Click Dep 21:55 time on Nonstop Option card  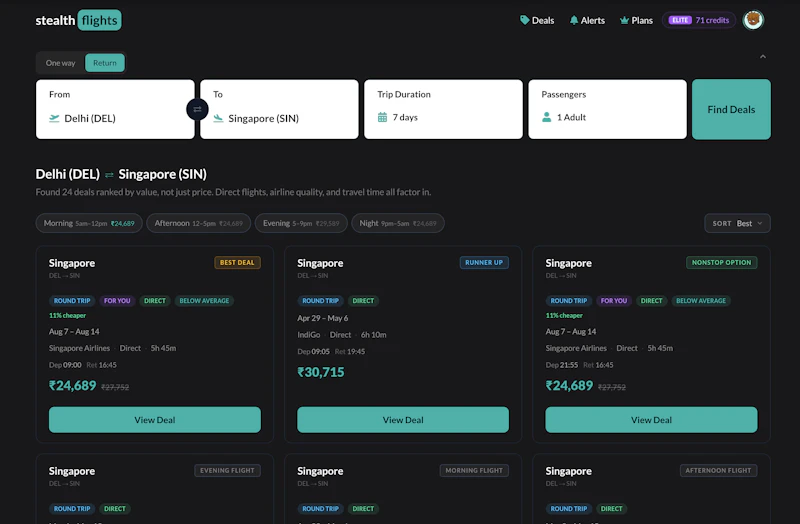[x=562, y=365]
